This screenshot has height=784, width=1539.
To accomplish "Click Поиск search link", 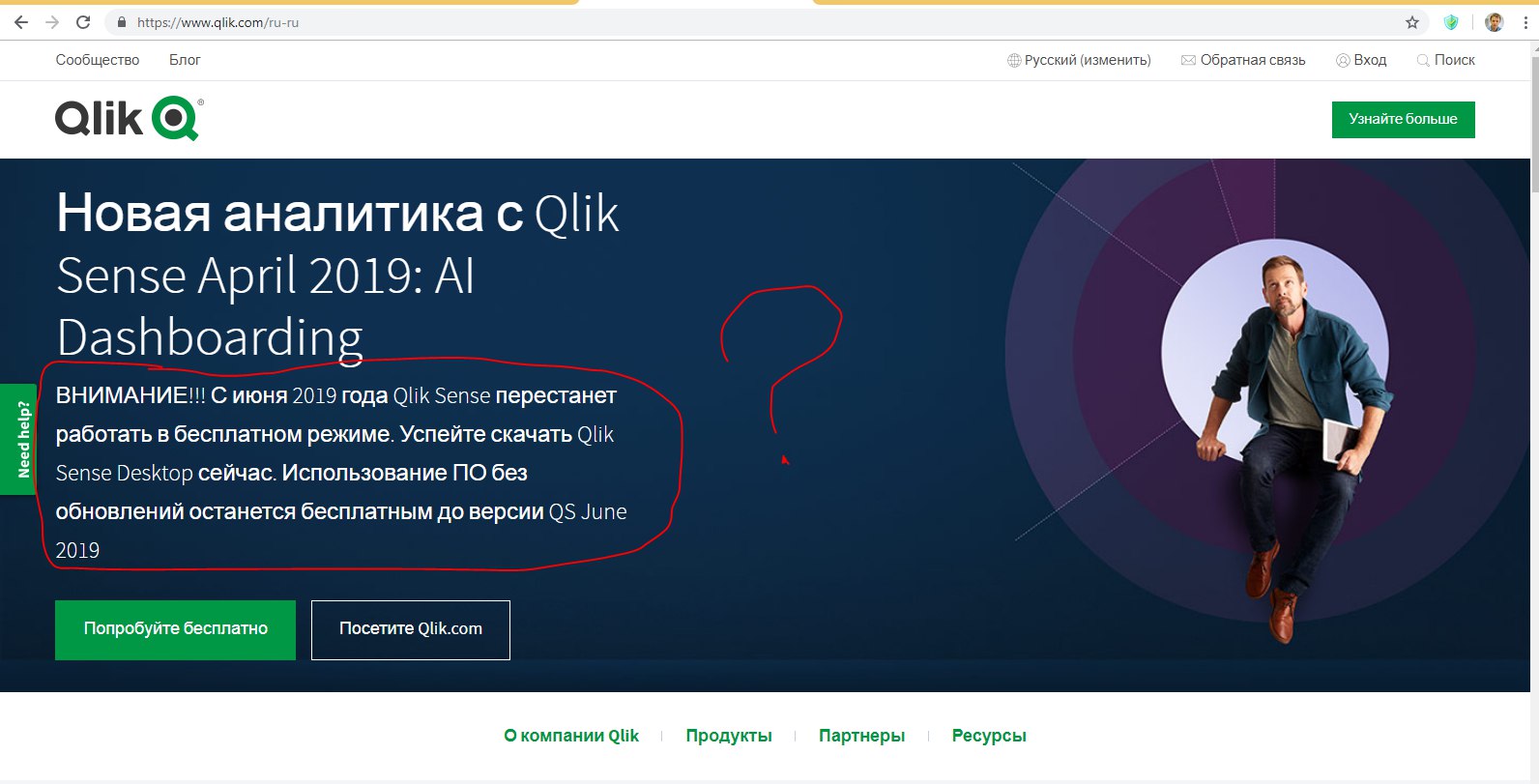I will coord(1455,60).
